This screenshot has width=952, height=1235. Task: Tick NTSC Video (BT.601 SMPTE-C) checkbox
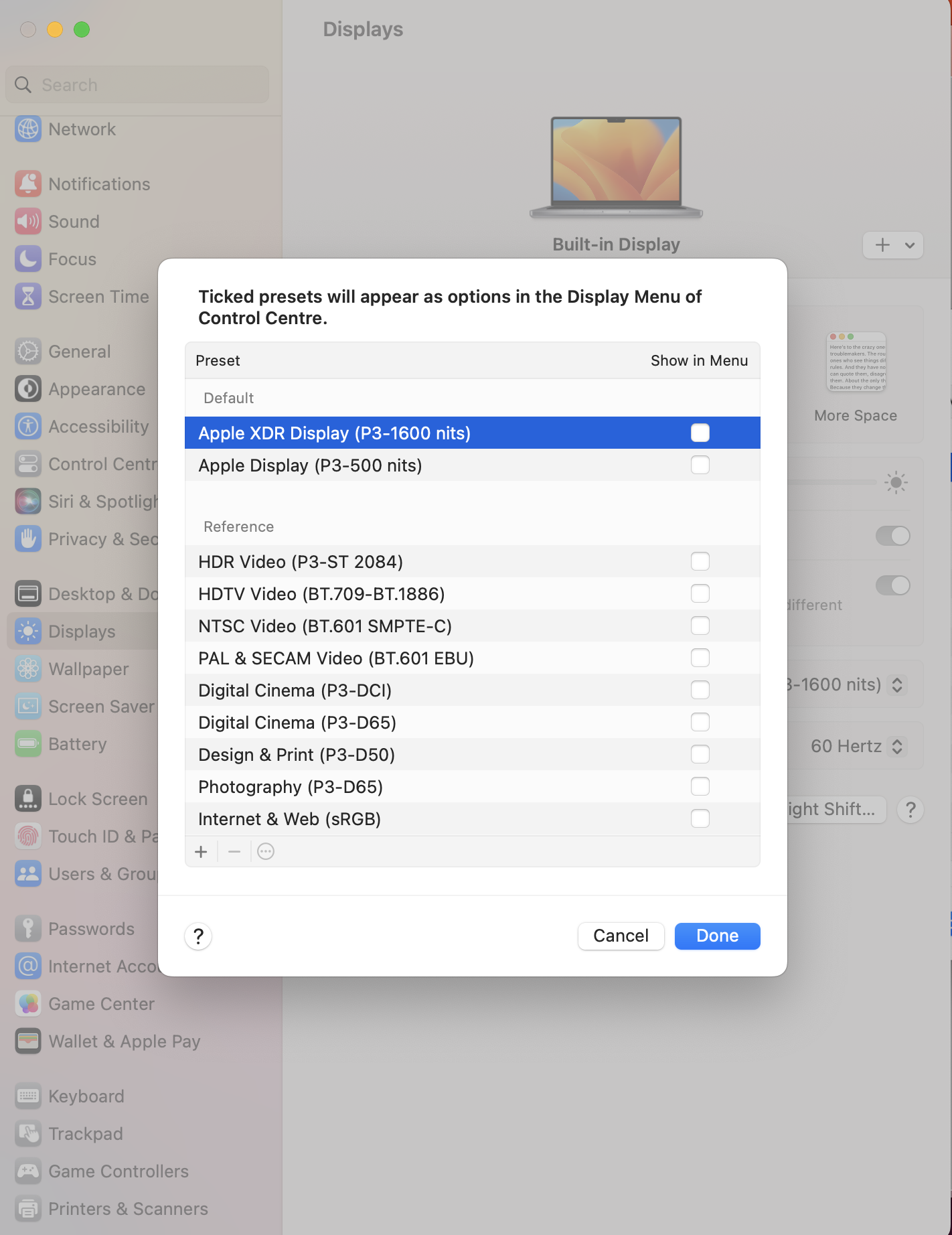coord(700,626)
